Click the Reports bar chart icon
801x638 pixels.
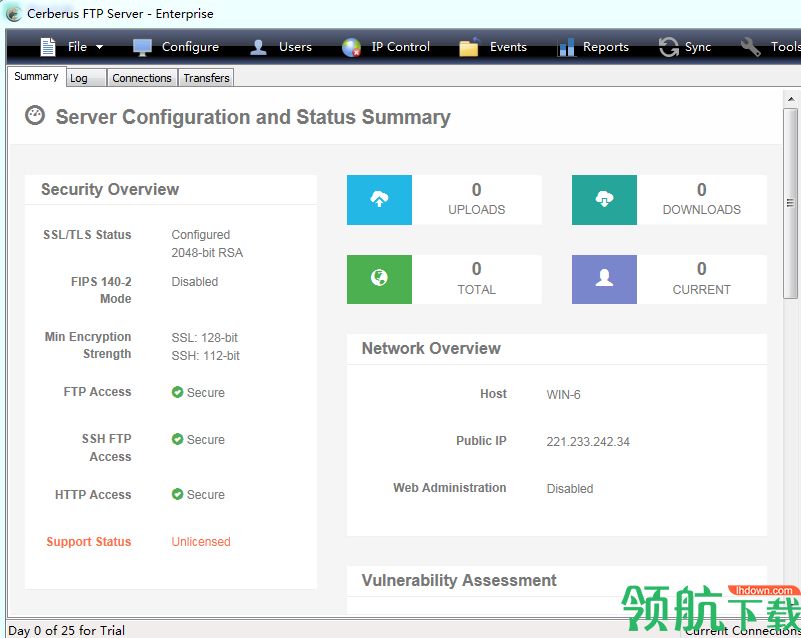point(566,48)
